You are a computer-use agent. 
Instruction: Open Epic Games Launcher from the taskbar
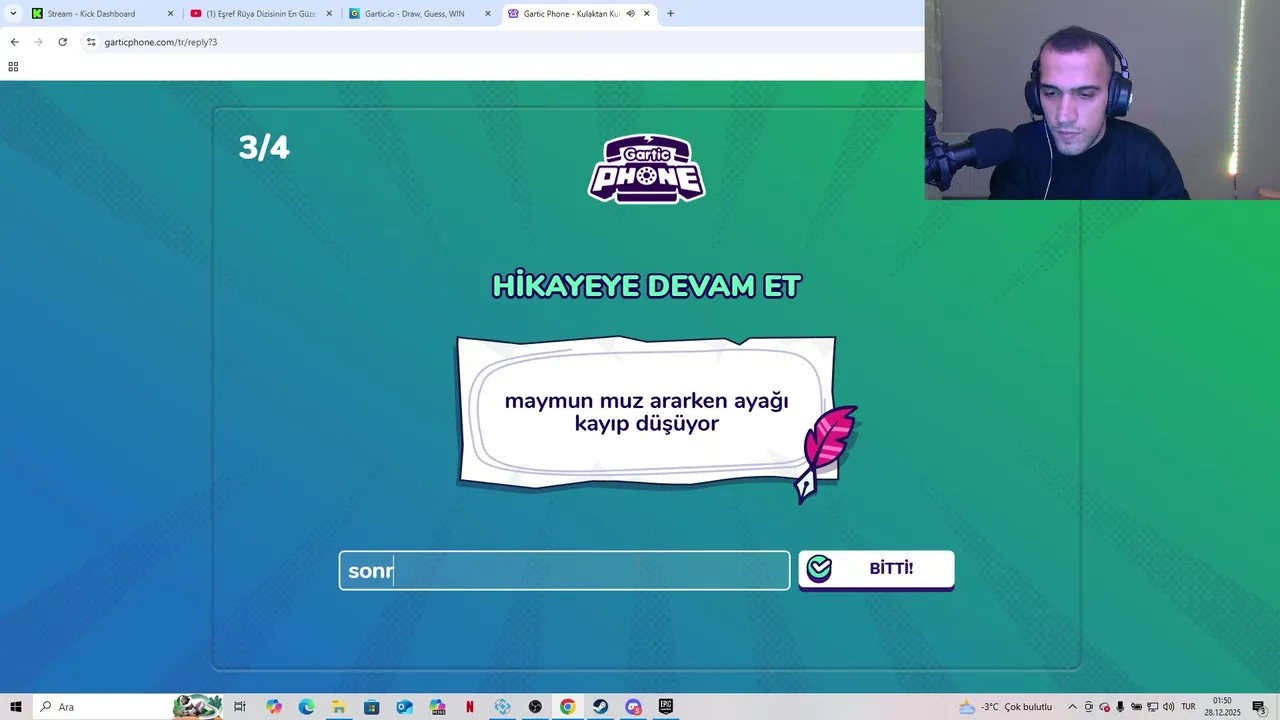[x=666, y=707]
